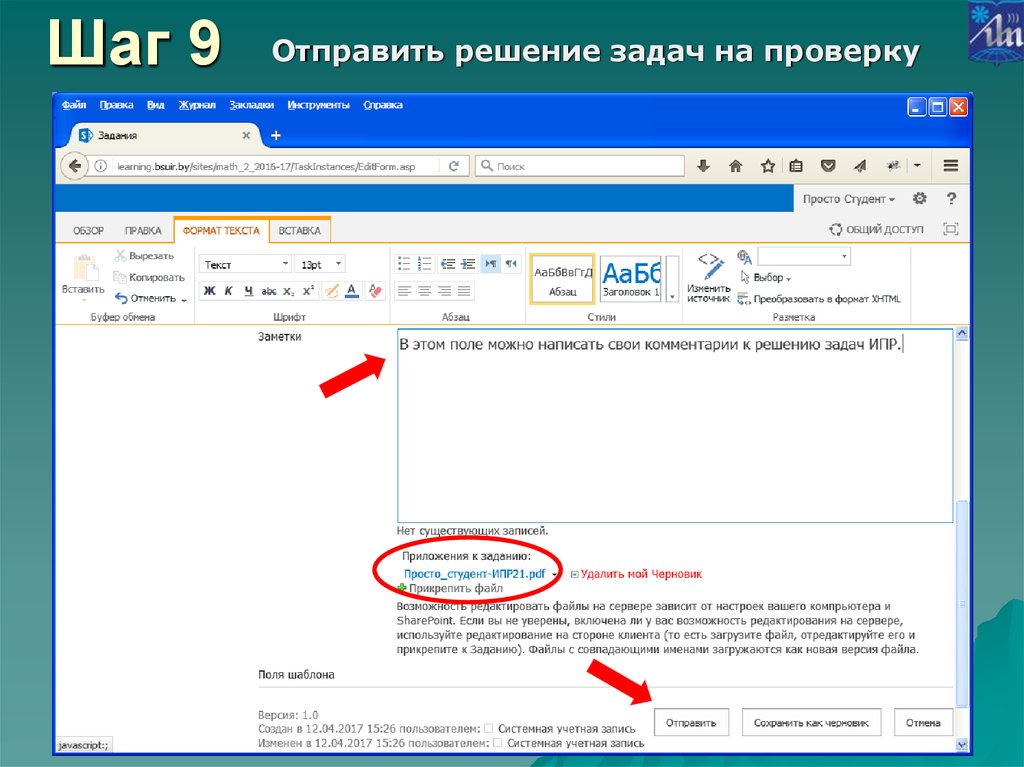This screenshot has height=767, width=1024.
Task: Select the Underline icon
Action: pos(248,290)
